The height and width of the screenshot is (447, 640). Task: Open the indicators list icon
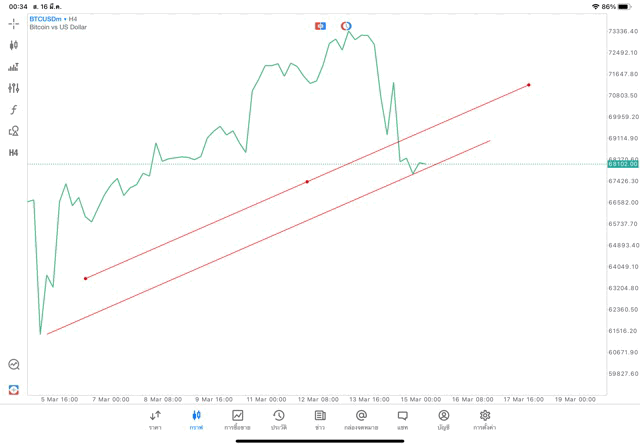click(13, 67)
